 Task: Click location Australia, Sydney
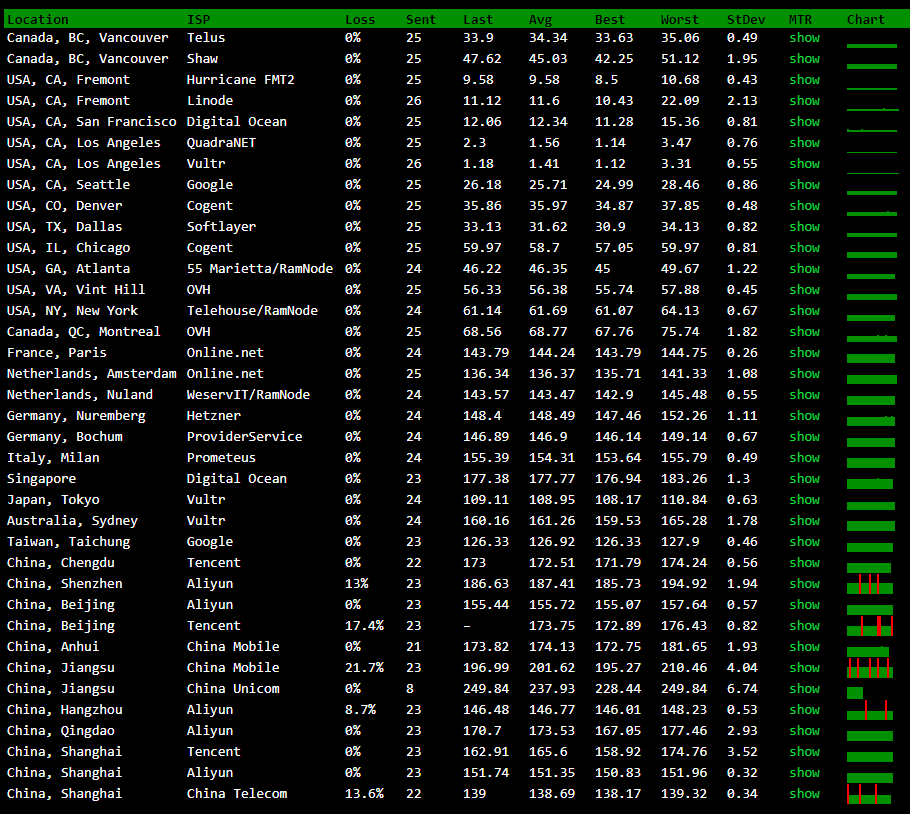(72, 520)
